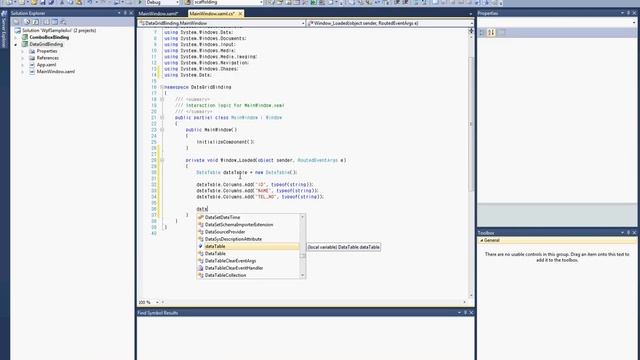This screenshot has height=360, width=640.
Task: Collapse the namespace DataGridBinding outline
Action: (162, 87)
